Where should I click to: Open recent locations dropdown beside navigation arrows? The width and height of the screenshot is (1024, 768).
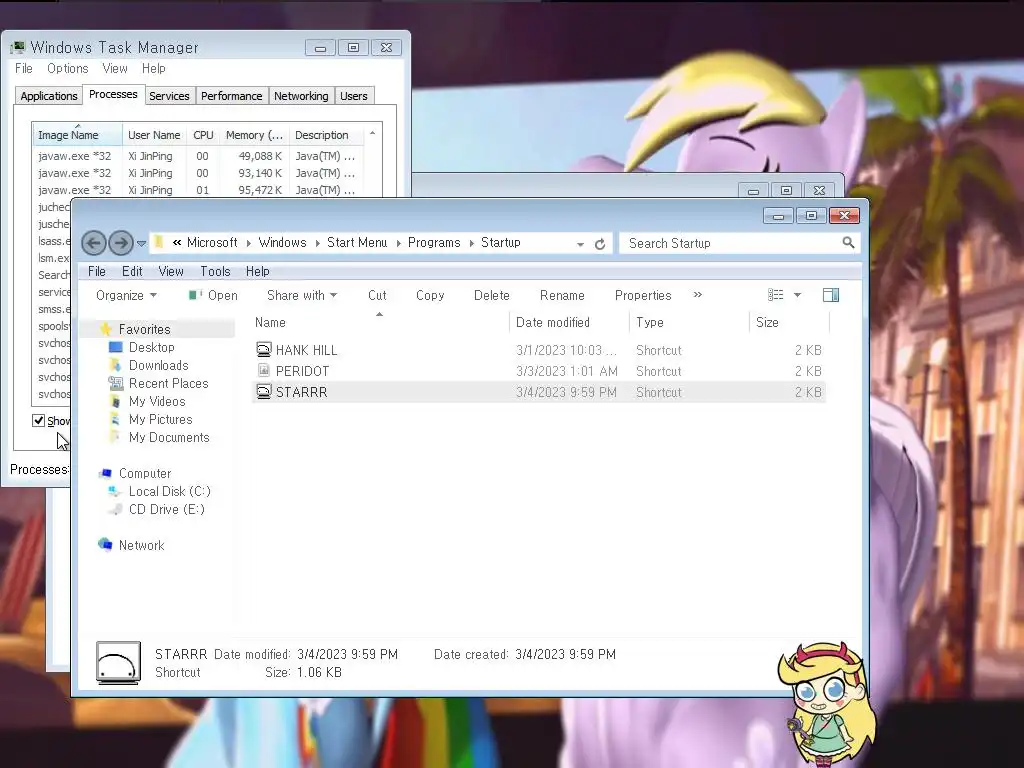tap(141, 244)
